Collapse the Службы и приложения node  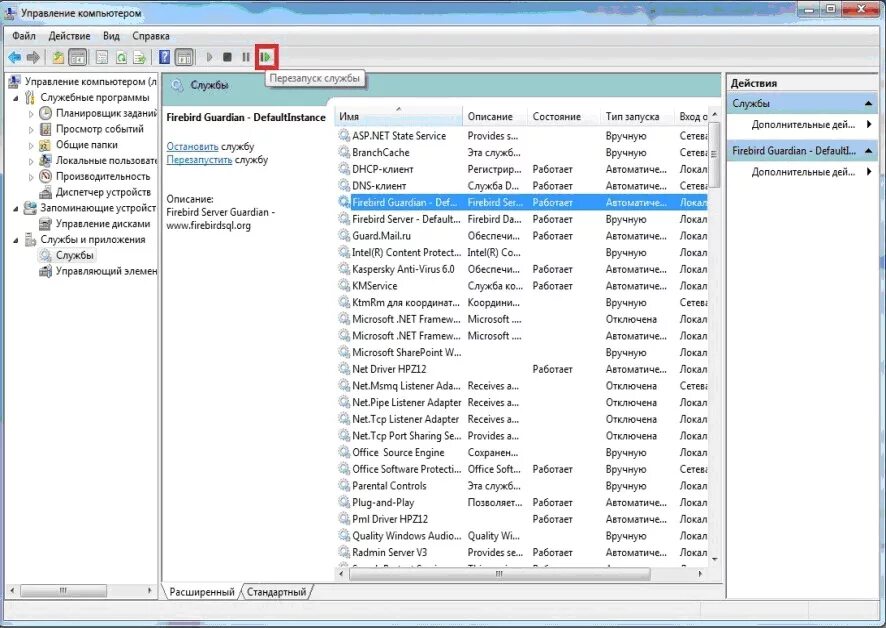point(16,240)
